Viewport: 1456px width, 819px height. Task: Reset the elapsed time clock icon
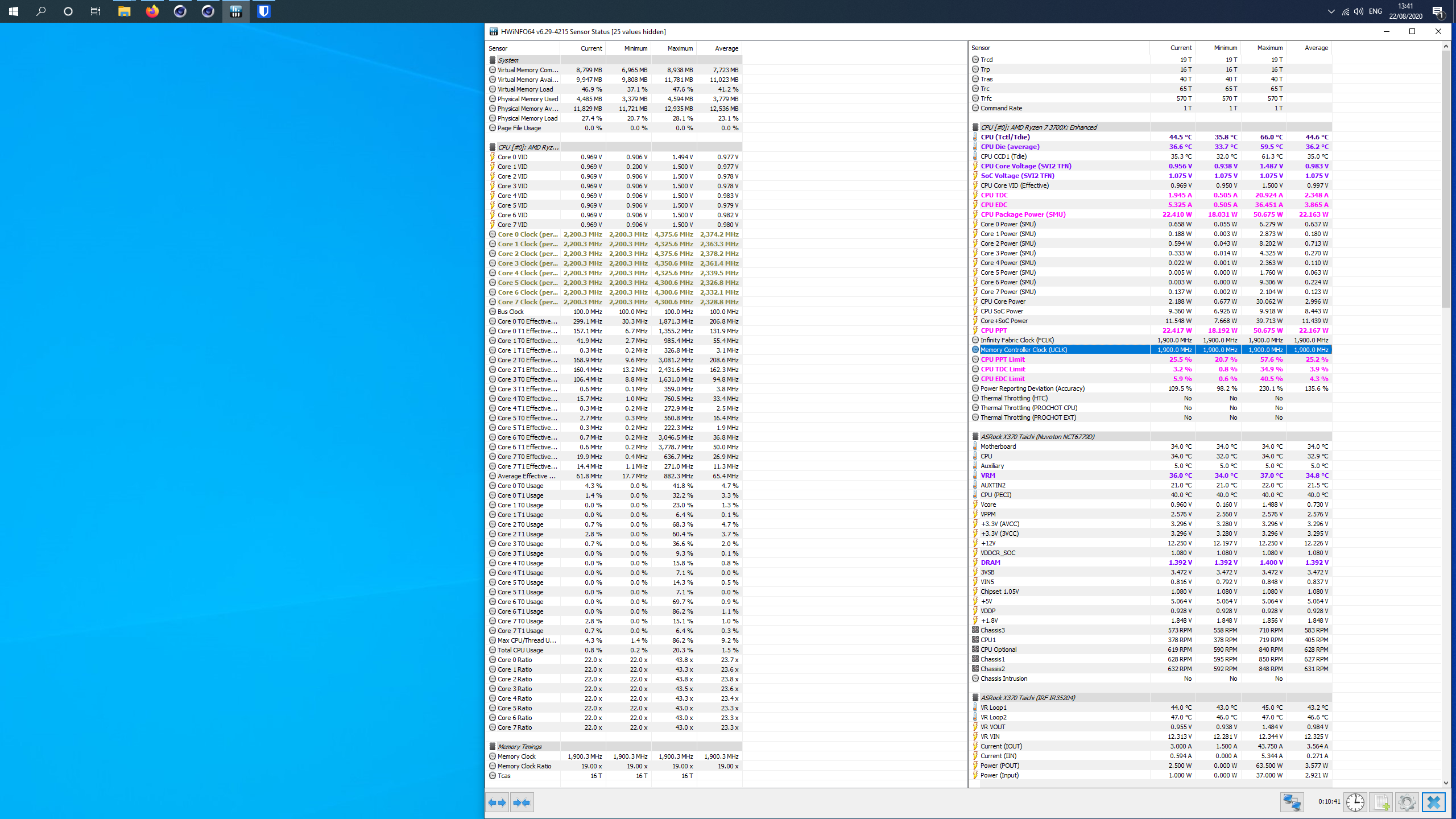1355,803
